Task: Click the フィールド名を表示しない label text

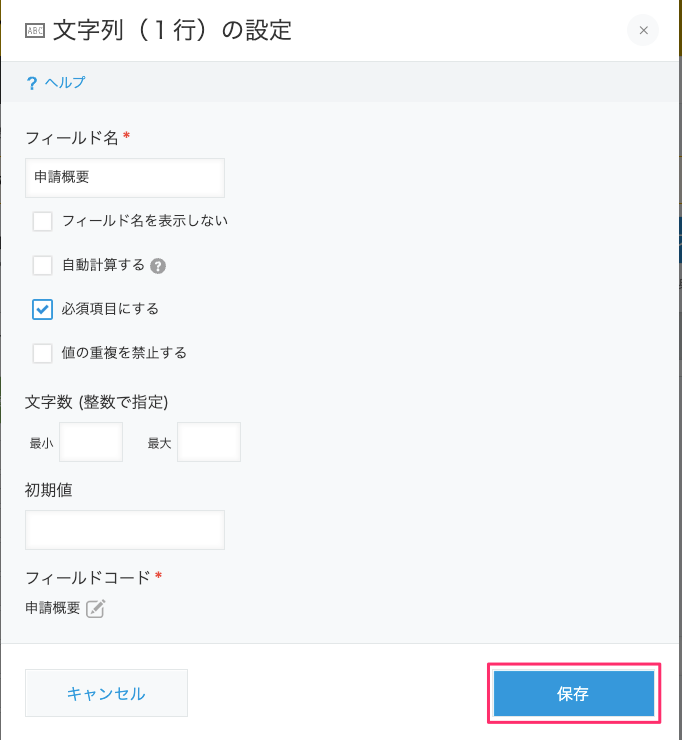Action: click(x=145, y=221)
